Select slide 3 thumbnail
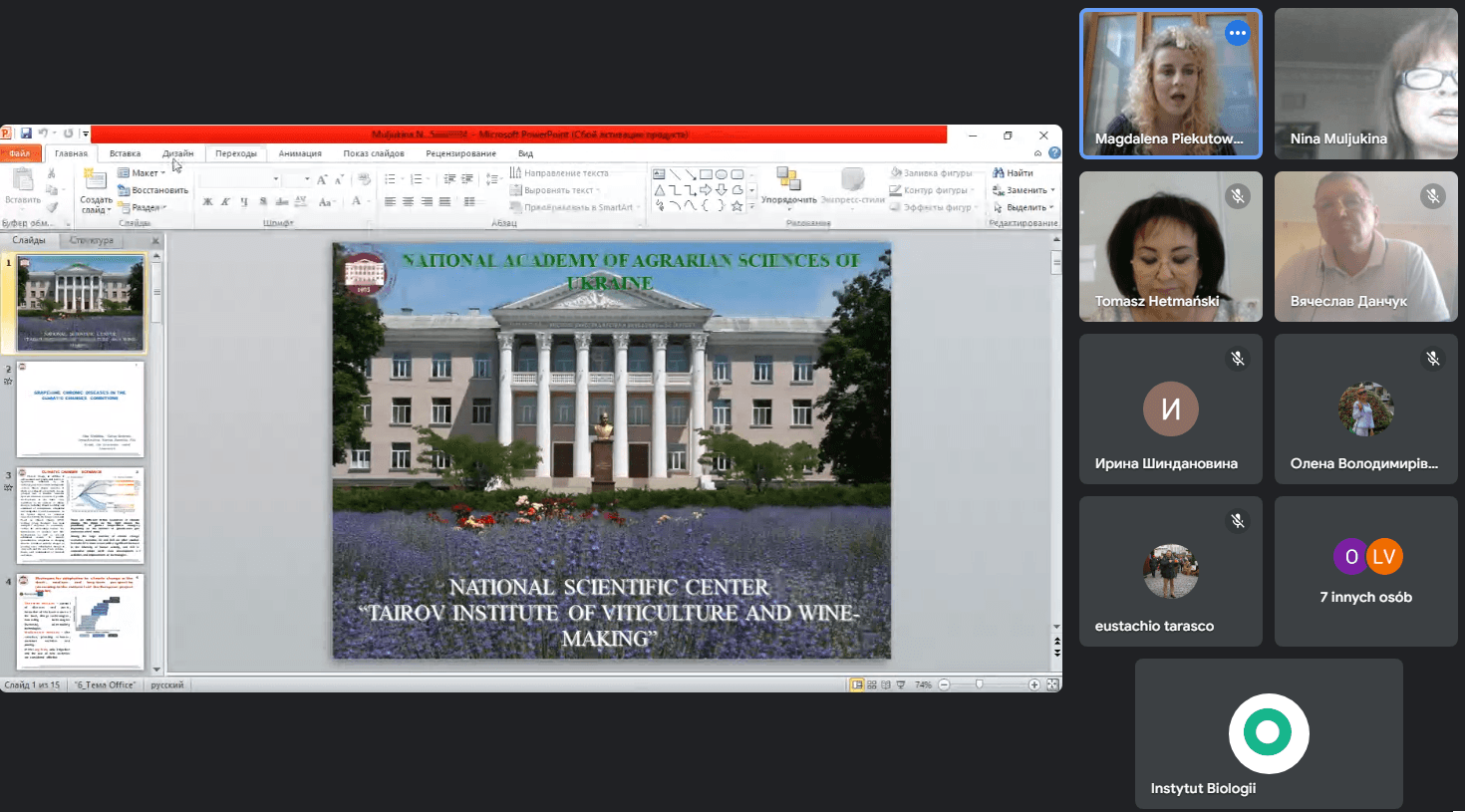The height and width of the screenshot is (812, 1466). [x=80, y=515]
